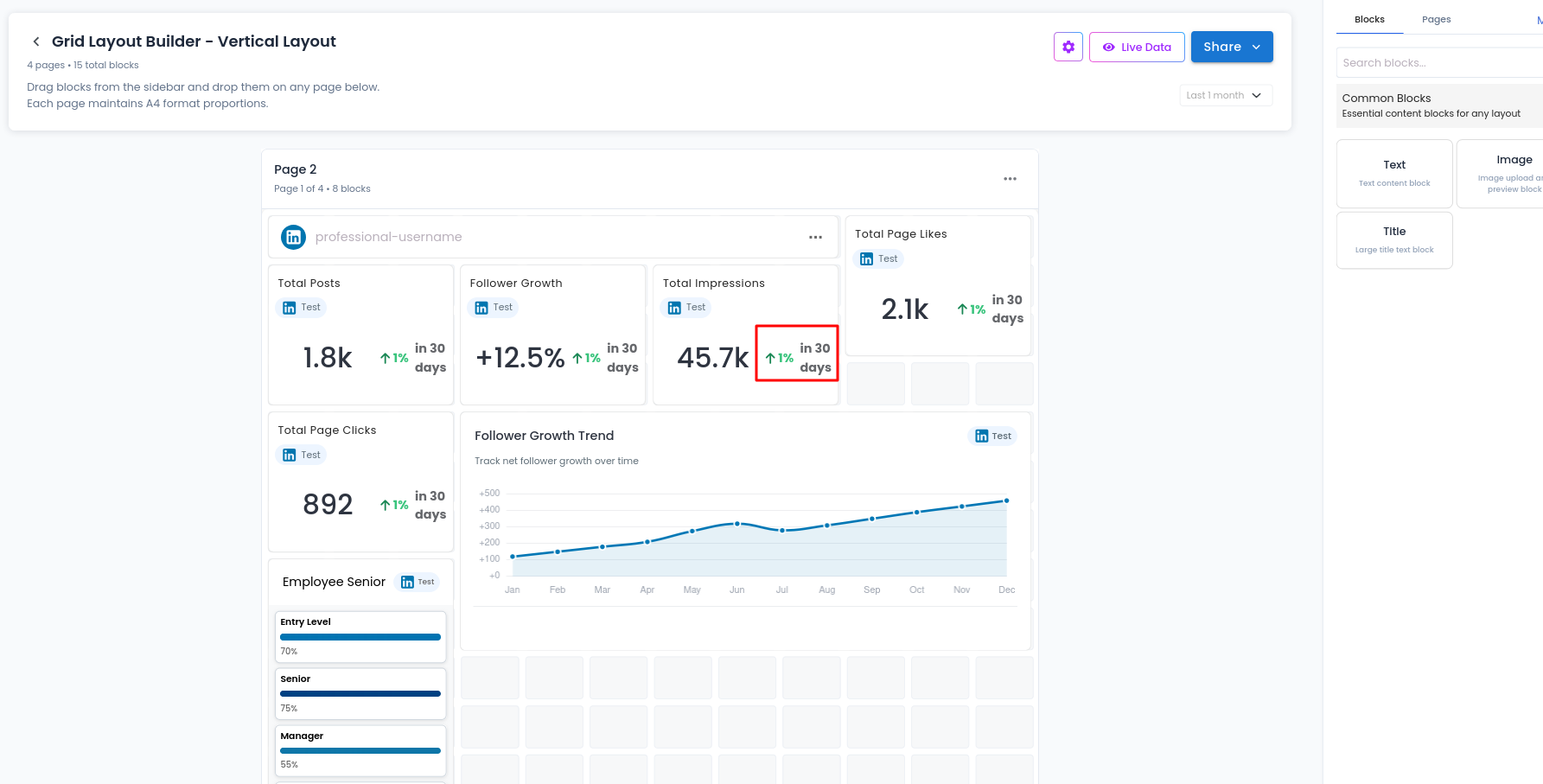Go back using the left chevron beside title
The height and width of the screenshot is (784, 1543).
36,41
